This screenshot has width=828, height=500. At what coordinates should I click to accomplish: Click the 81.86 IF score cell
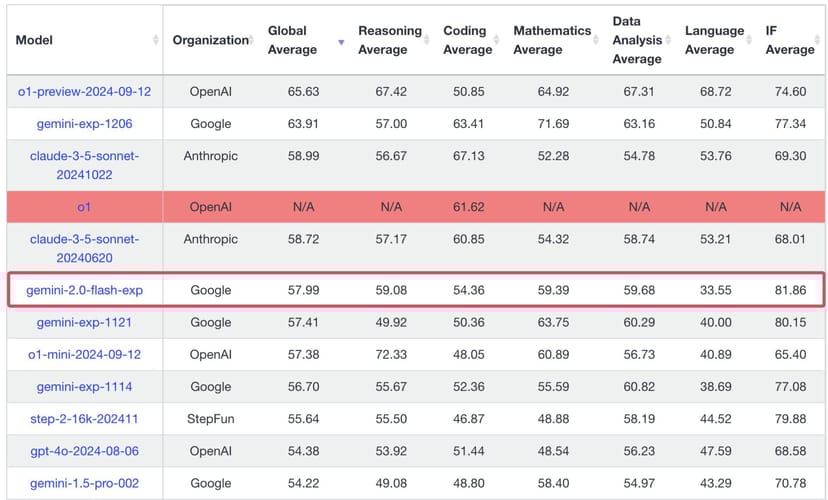pyautogui.click(x=790, y=290)
